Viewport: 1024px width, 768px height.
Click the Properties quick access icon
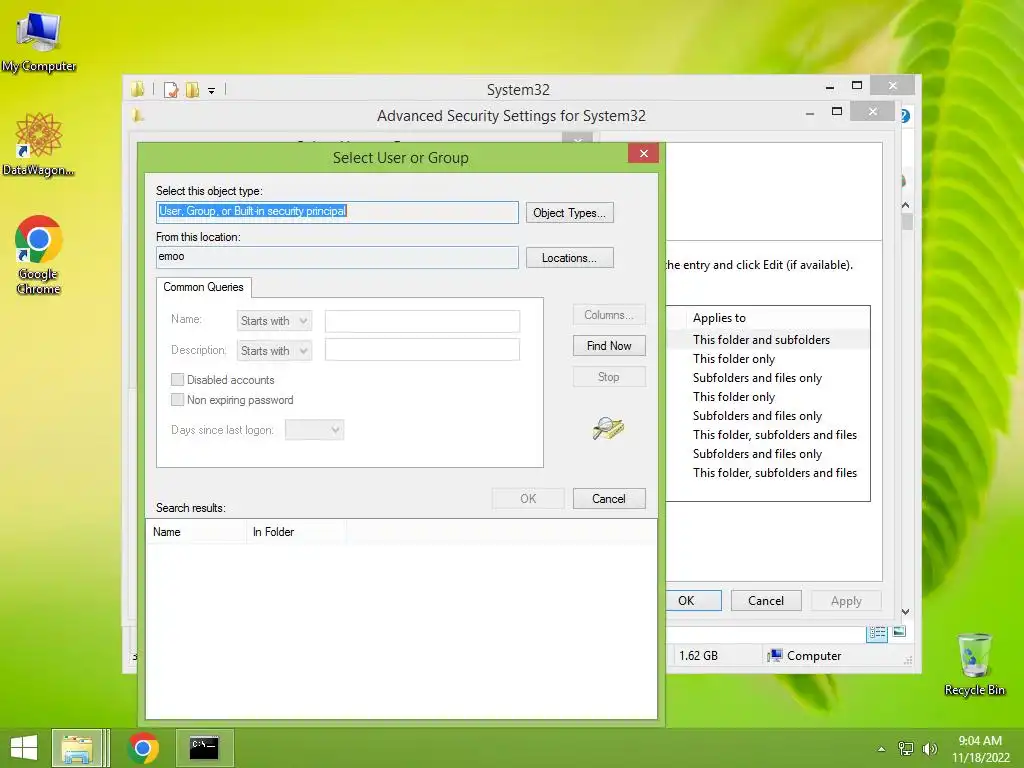pyautogui.click(x=171, y=89)
